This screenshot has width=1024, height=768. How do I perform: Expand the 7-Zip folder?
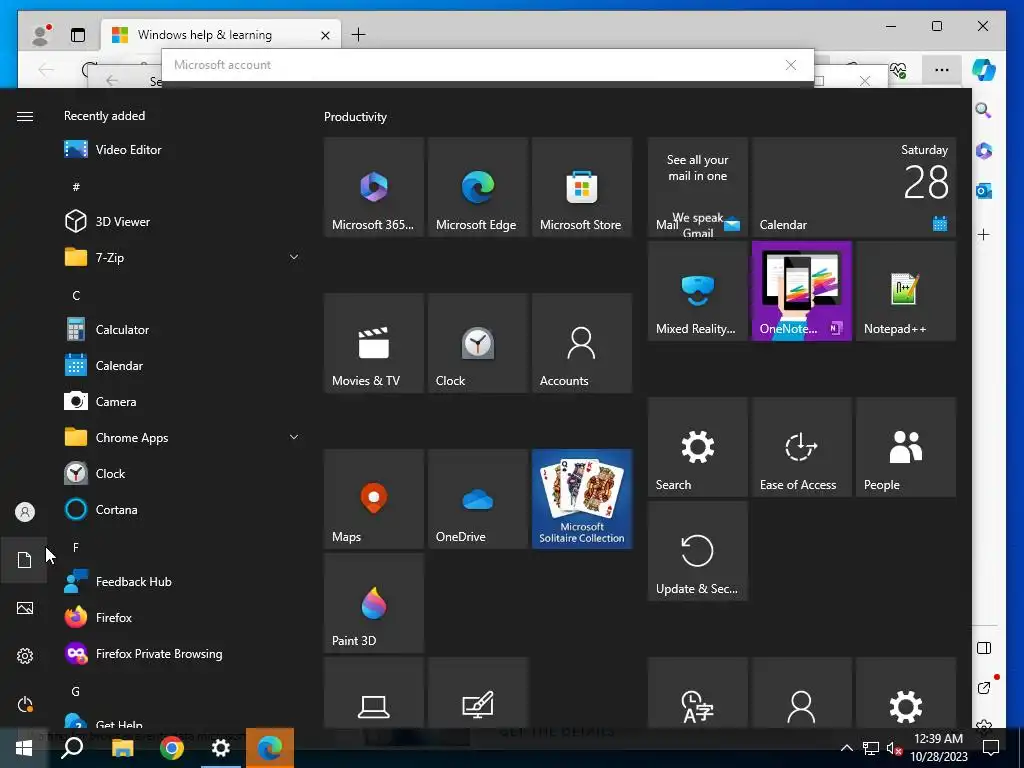tap(182, 257)
